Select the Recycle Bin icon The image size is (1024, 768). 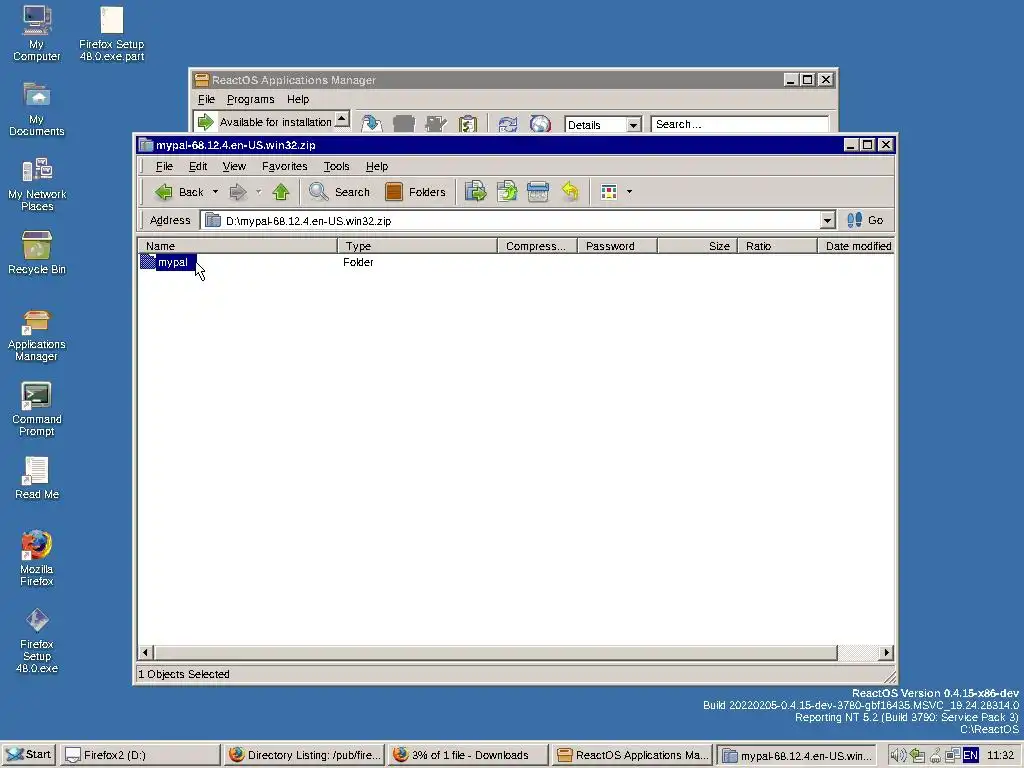[x=37, y=253]
